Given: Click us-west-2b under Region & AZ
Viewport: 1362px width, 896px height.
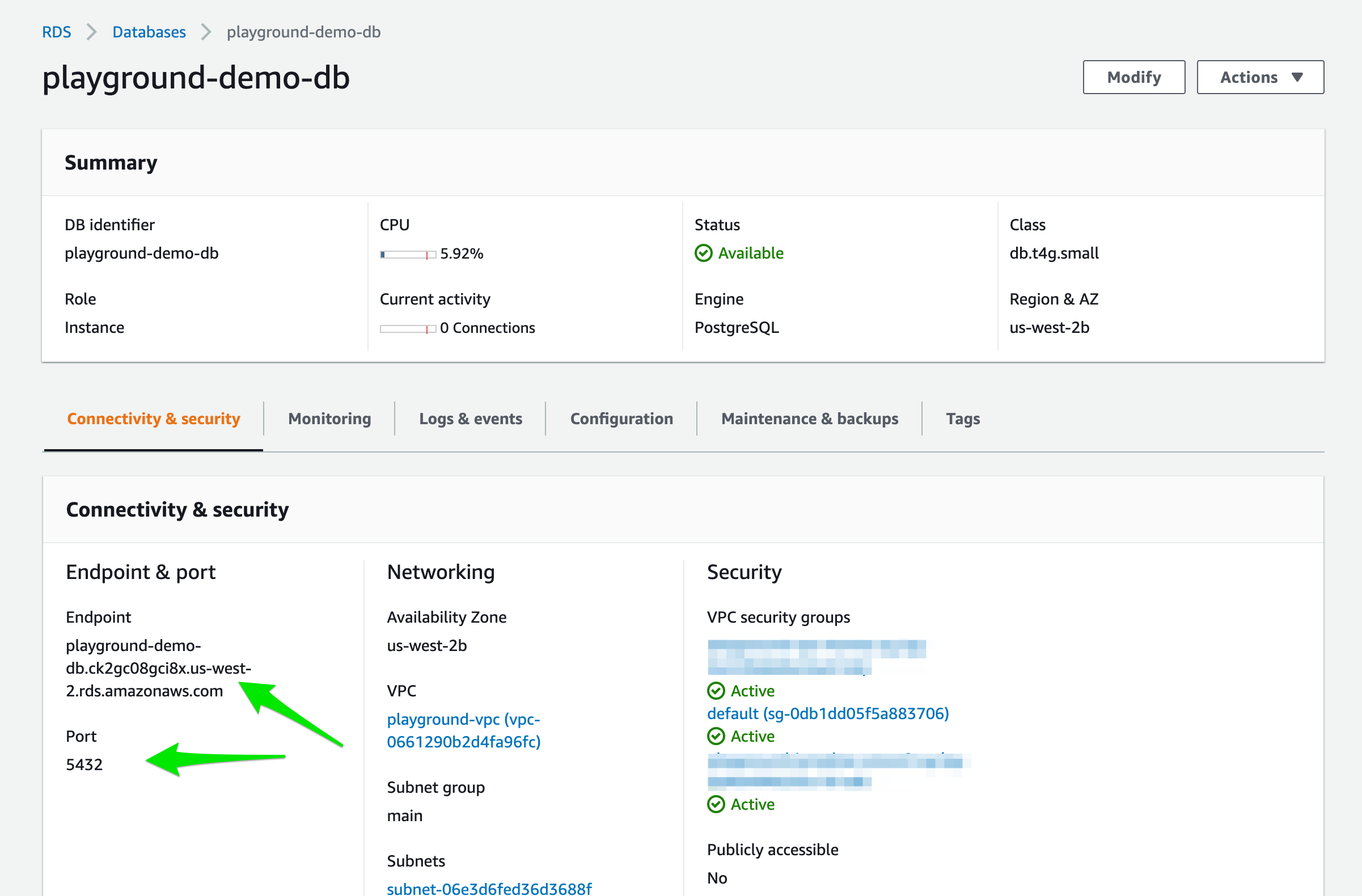Looking at the screenshot, I should (x=1049, y=327).
